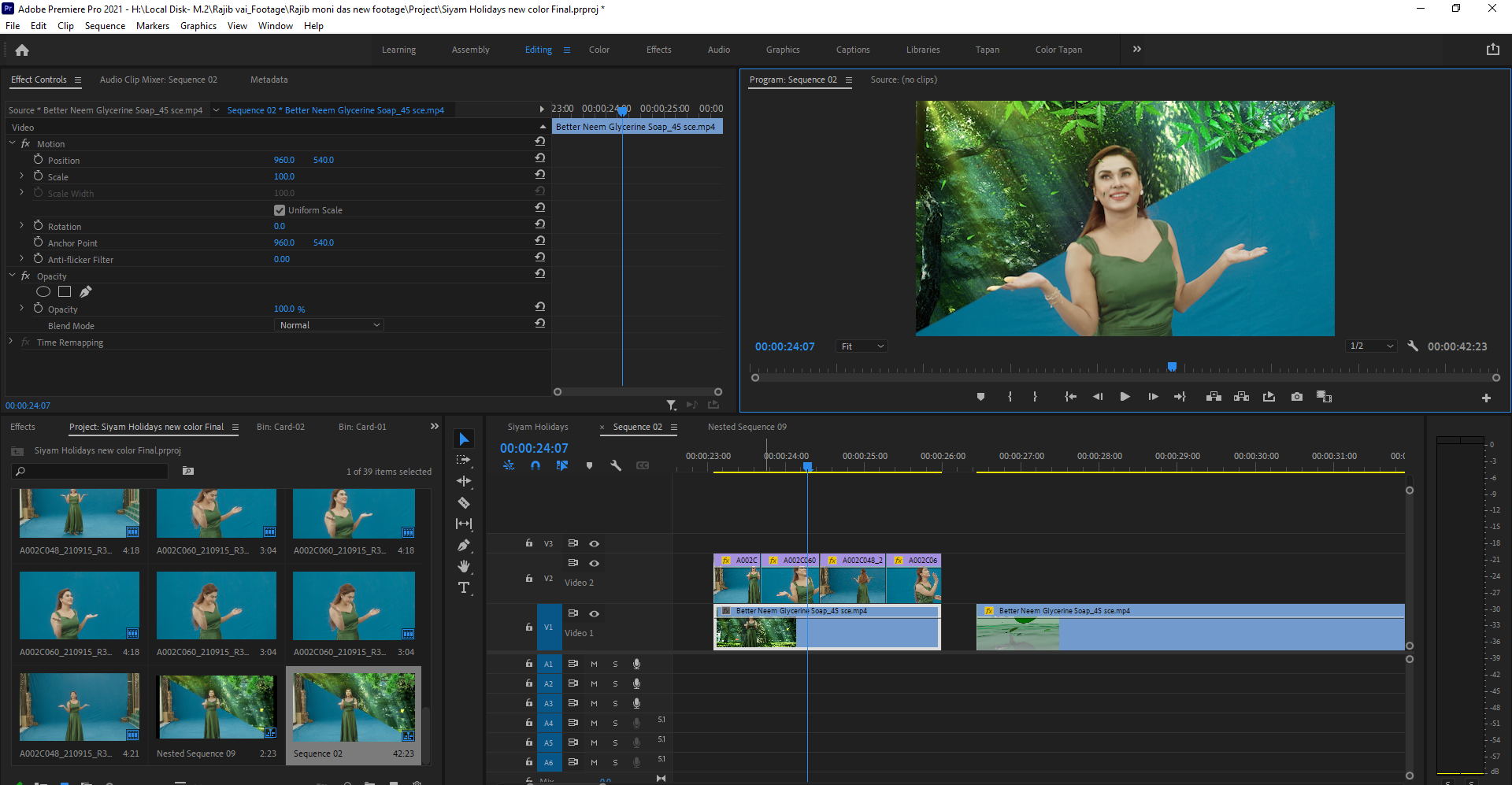Click the Home icon
This screenshot has height=785, width=1512.
pyautogui.click(x=22, y=50)
